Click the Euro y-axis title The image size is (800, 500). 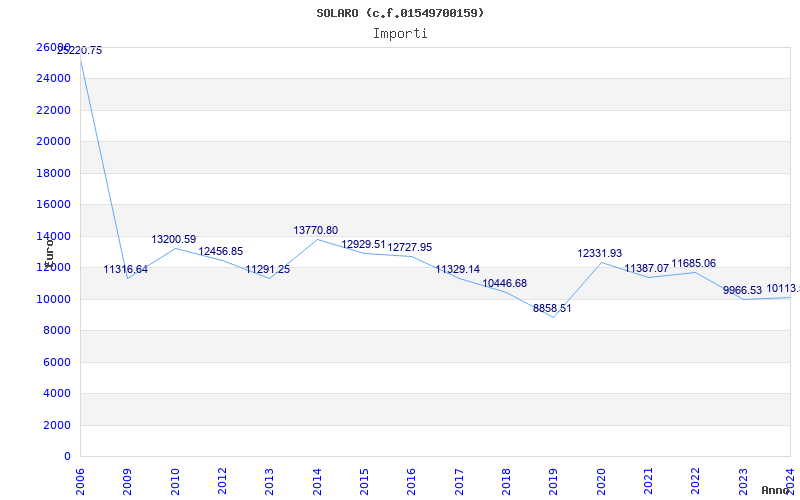[49, 253]
